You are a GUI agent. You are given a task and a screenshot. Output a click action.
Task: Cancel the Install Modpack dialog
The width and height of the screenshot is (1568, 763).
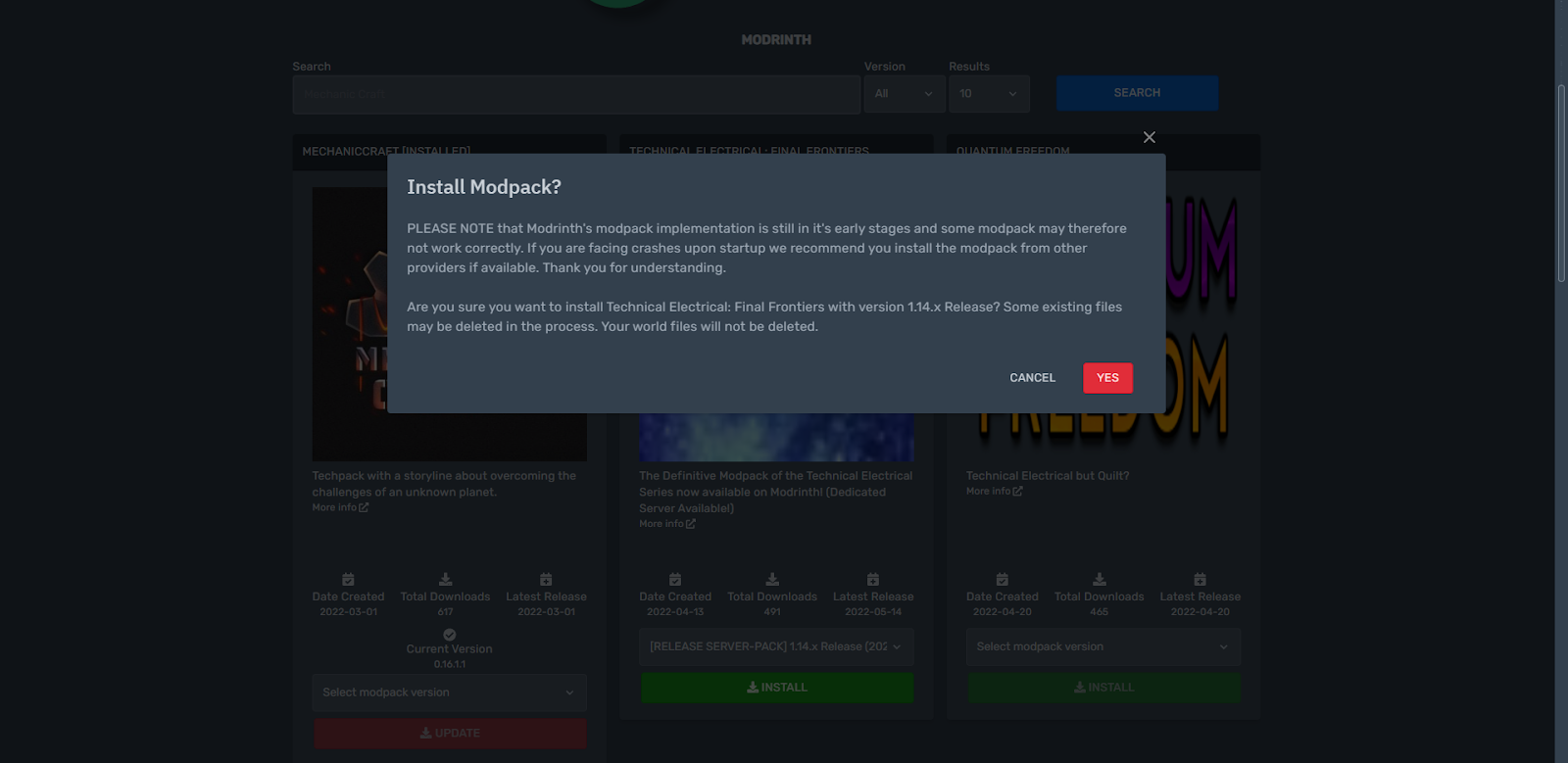(x=1032, y=377)
